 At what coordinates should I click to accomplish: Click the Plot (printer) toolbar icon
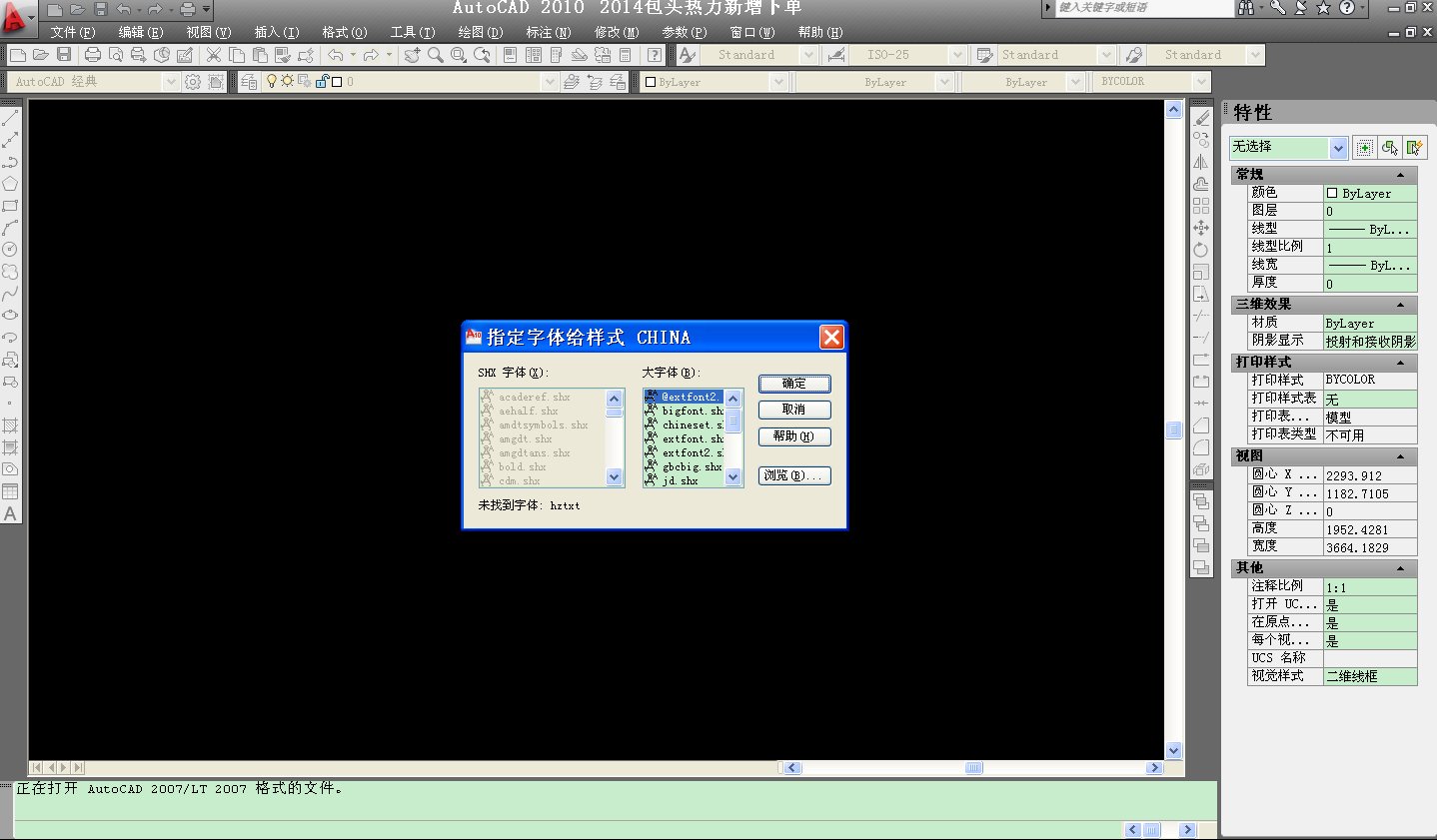point(93,55)
